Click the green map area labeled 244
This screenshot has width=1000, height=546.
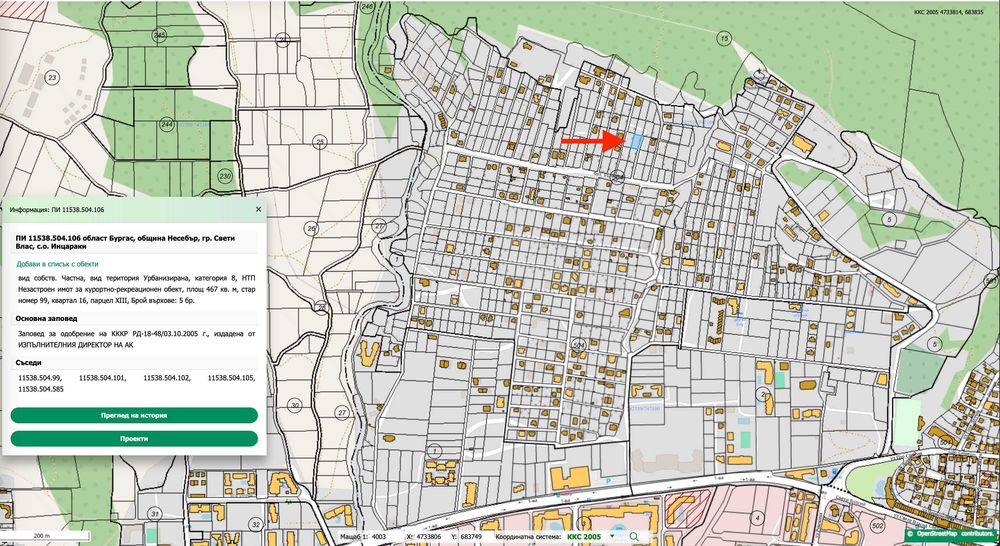click(x=167, y=124)
